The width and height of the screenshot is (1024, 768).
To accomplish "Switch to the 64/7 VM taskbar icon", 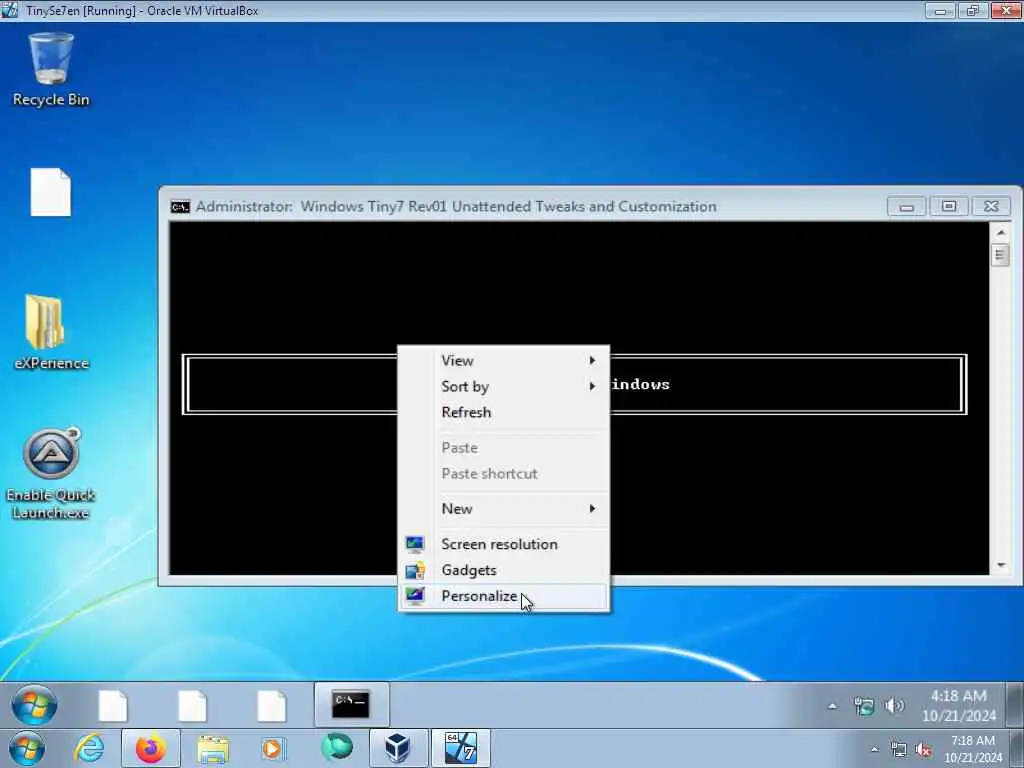I will (x=460, y=748).
